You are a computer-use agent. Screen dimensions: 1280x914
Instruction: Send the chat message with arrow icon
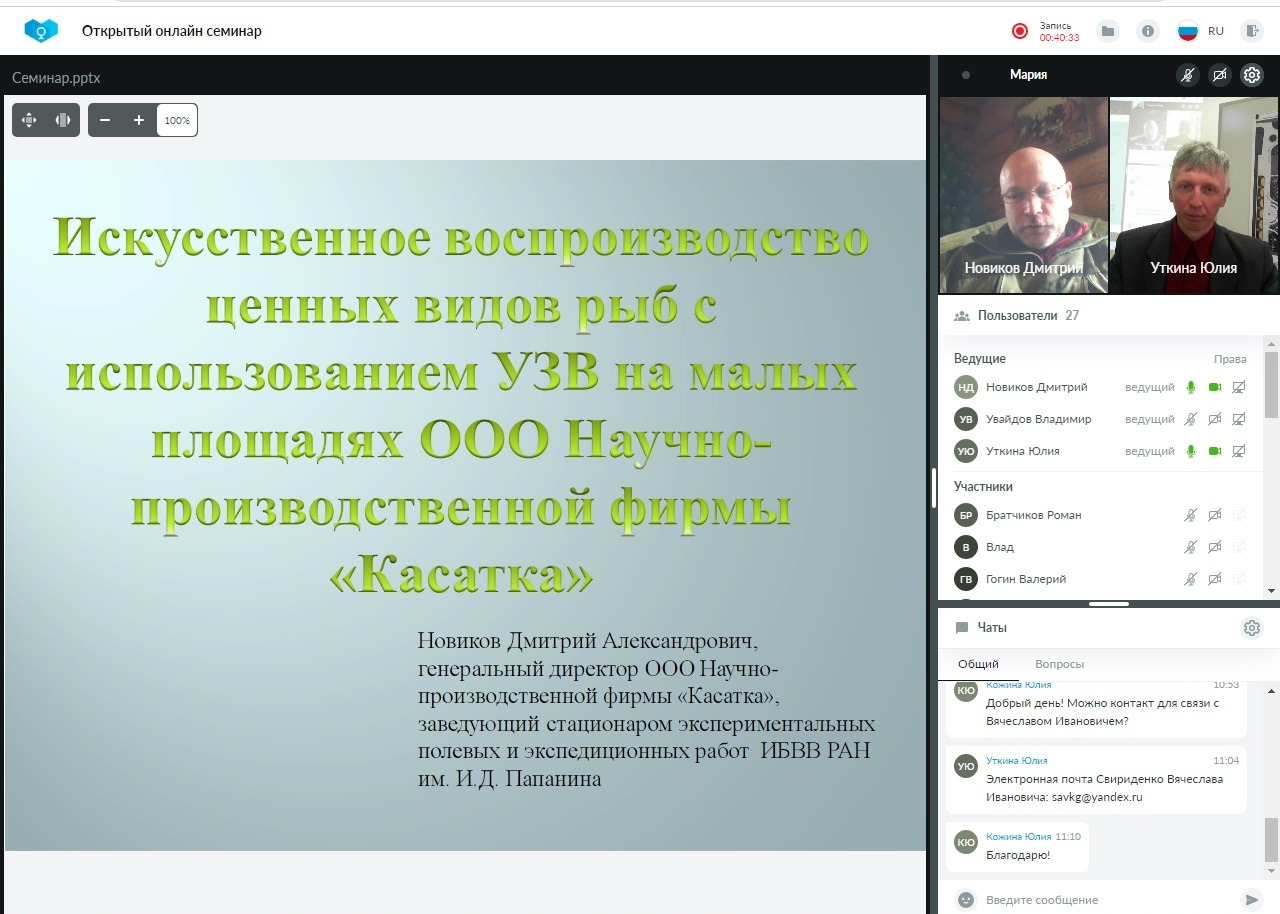tap(1250, 899)
